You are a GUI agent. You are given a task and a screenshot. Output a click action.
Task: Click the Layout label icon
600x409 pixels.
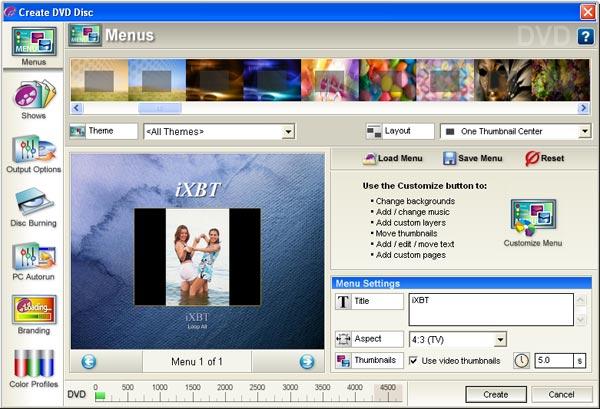pyautogui.click(x=374, y=131)
